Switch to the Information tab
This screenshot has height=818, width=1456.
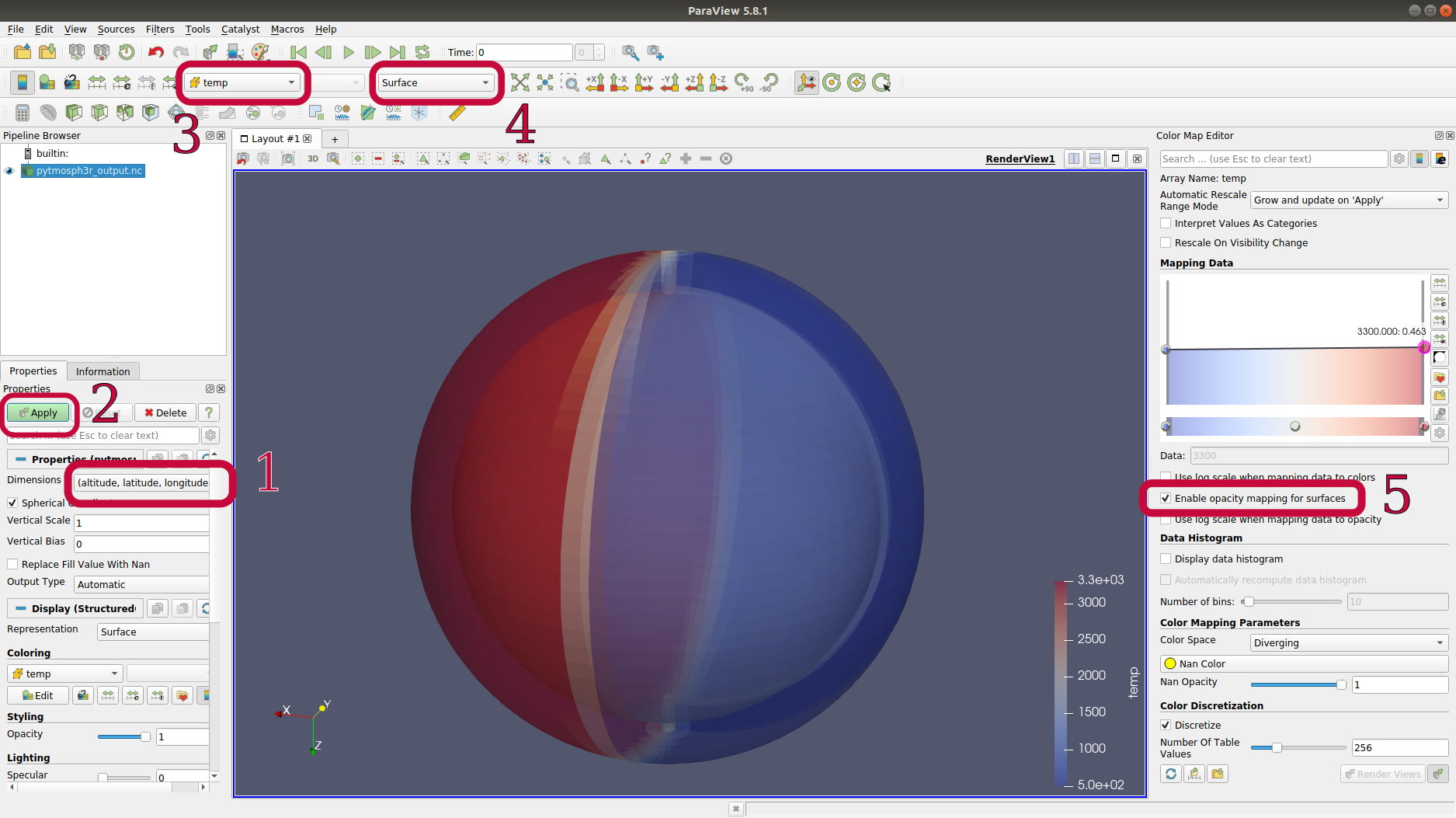tap(103, 371)
